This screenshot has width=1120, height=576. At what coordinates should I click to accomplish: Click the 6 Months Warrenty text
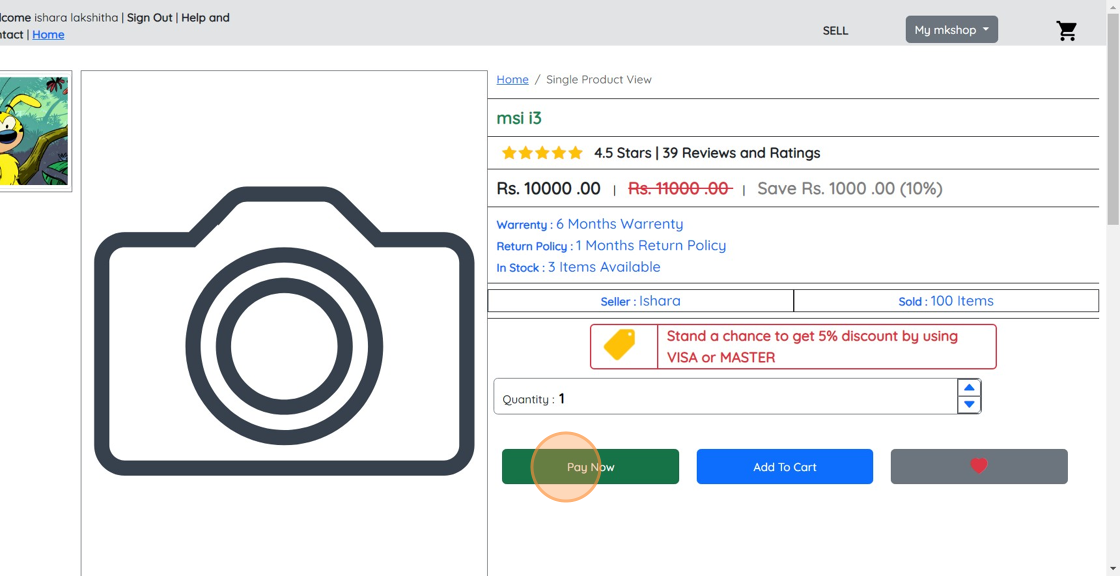[619, 224]
